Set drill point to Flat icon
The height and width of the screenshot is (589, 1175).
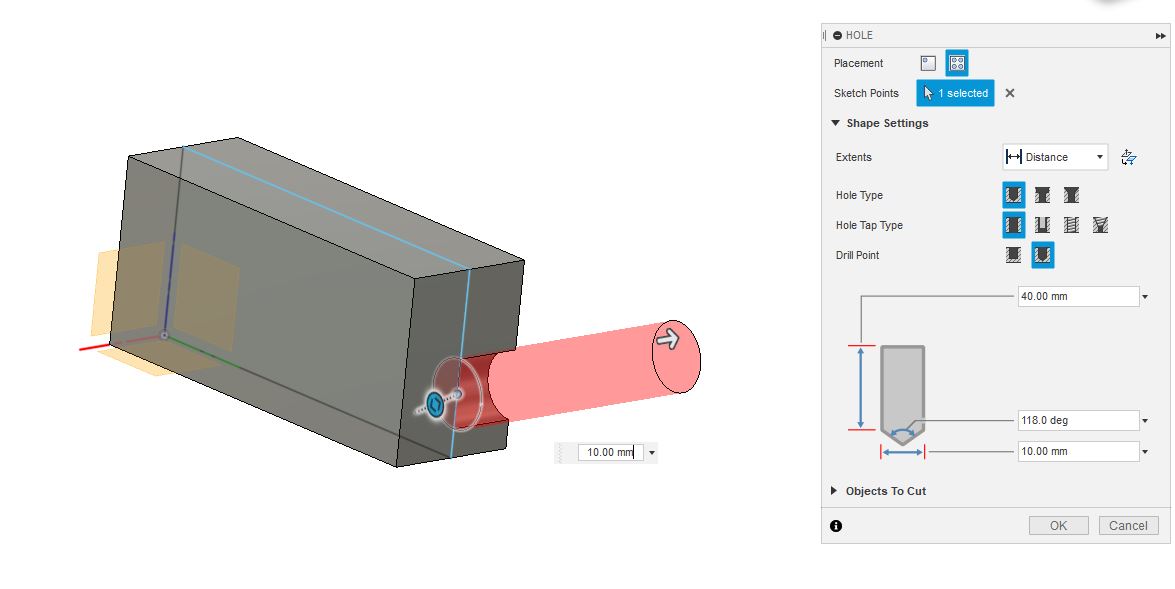click(x=1013, y=255)
